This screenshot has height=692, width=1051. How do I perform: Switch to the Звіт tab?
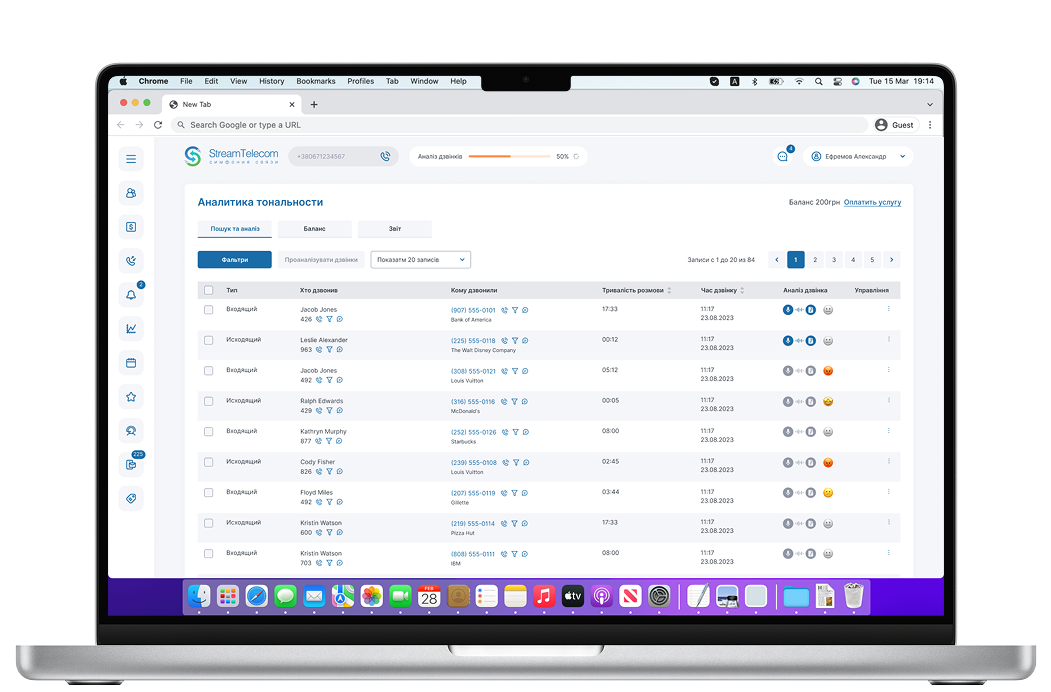pos(395,229)
